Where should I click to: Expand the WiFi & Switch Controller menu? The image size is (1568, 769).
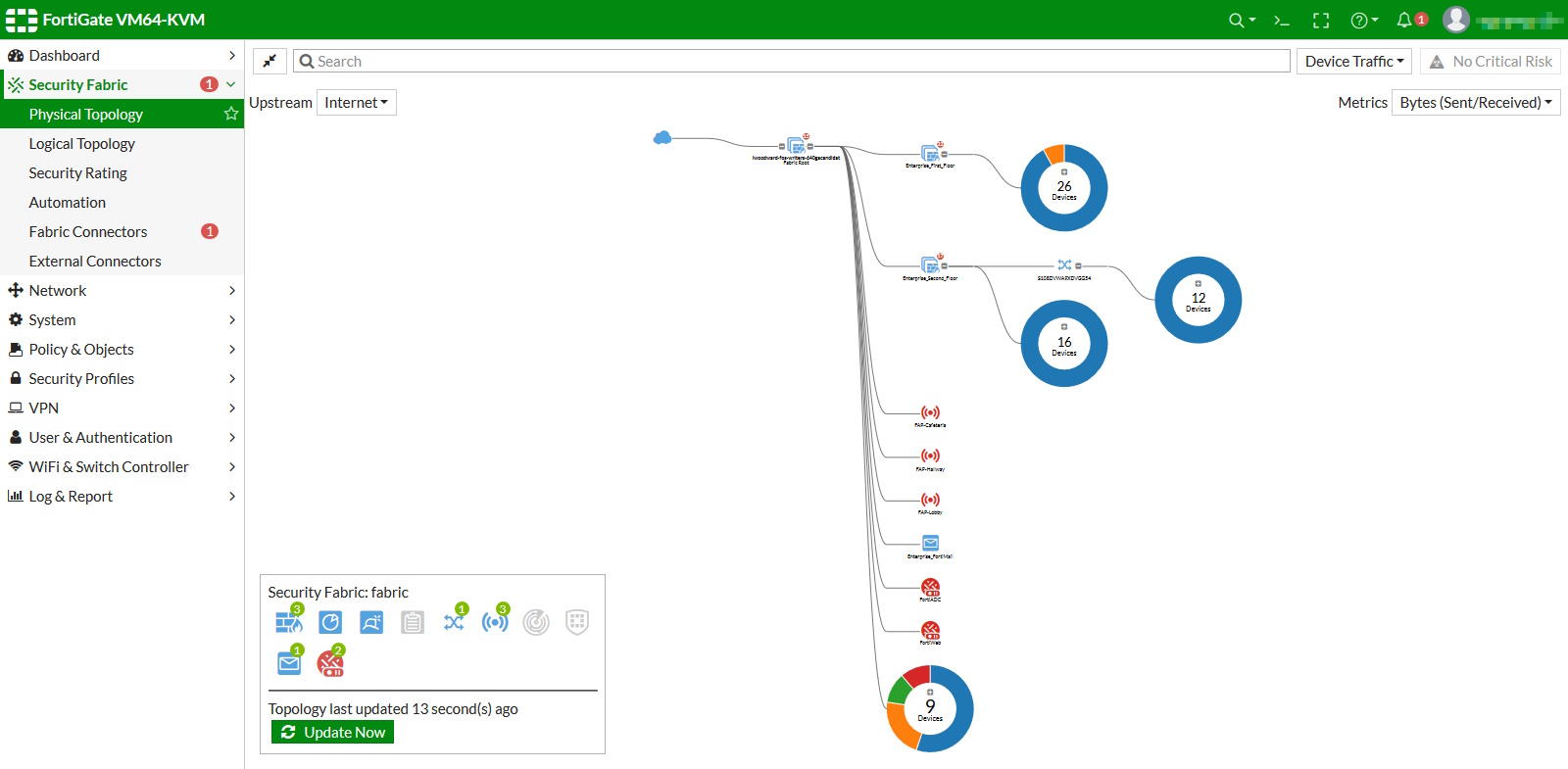tap(122, 466)
